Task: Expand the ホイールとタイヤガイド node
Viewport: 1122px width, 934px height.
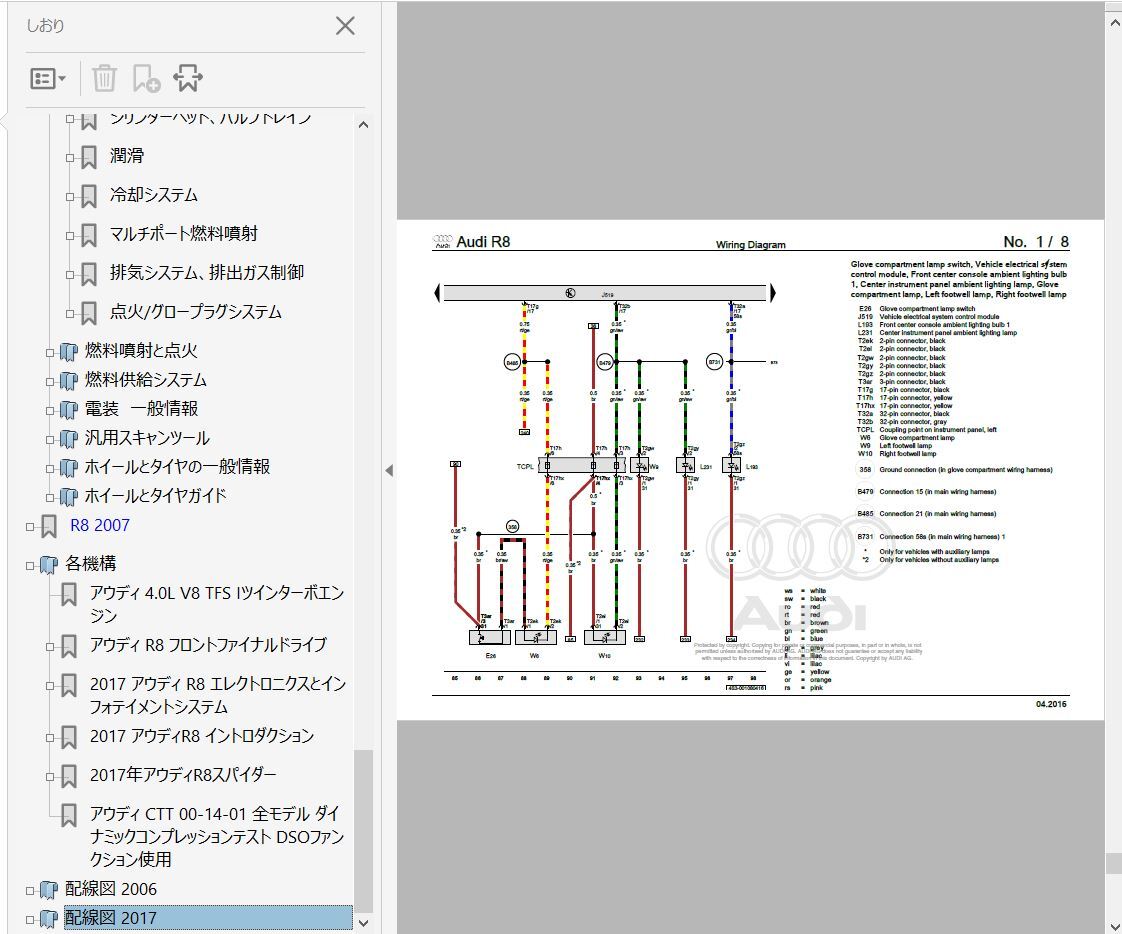Action: tap(49, 497)
